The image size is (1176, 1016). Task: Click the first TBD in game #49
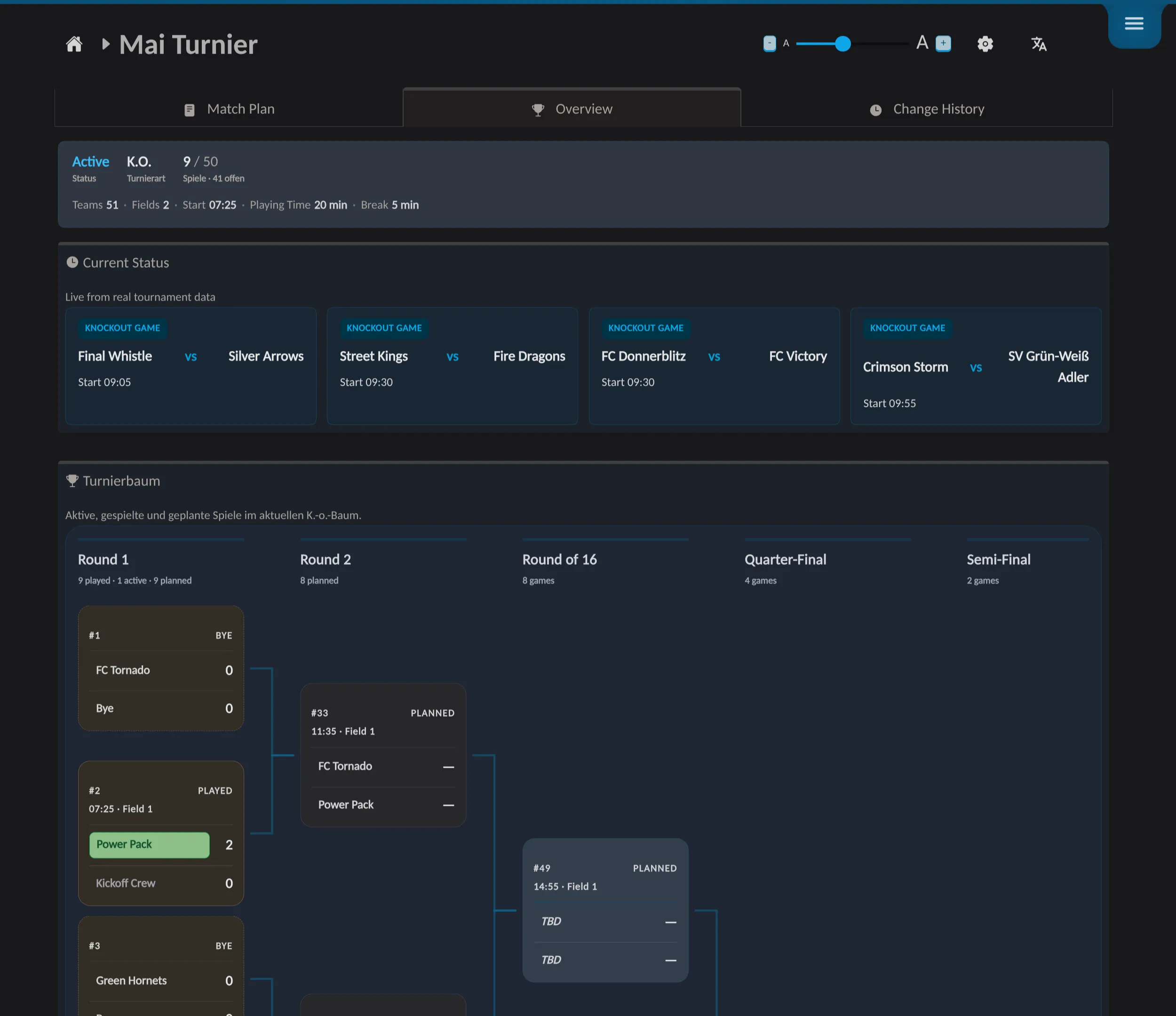551,921
